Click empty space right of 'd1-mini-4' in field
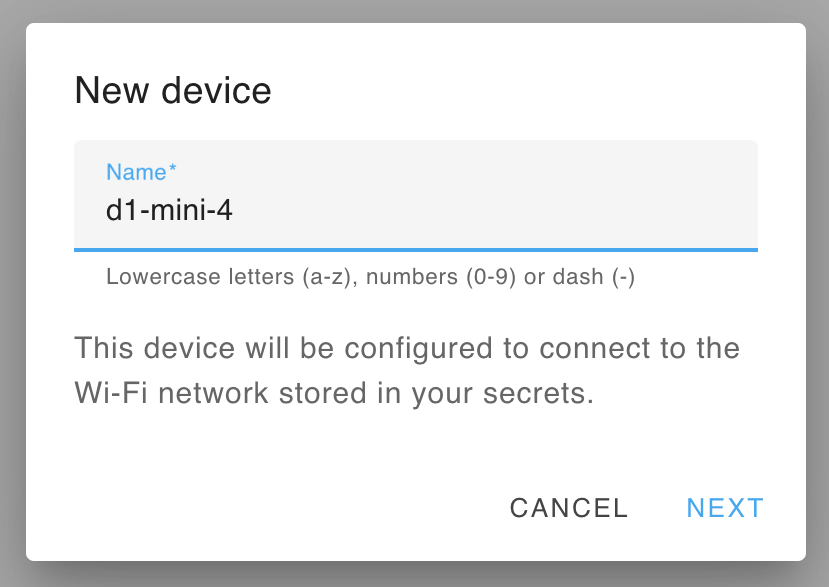 [500, 211]
